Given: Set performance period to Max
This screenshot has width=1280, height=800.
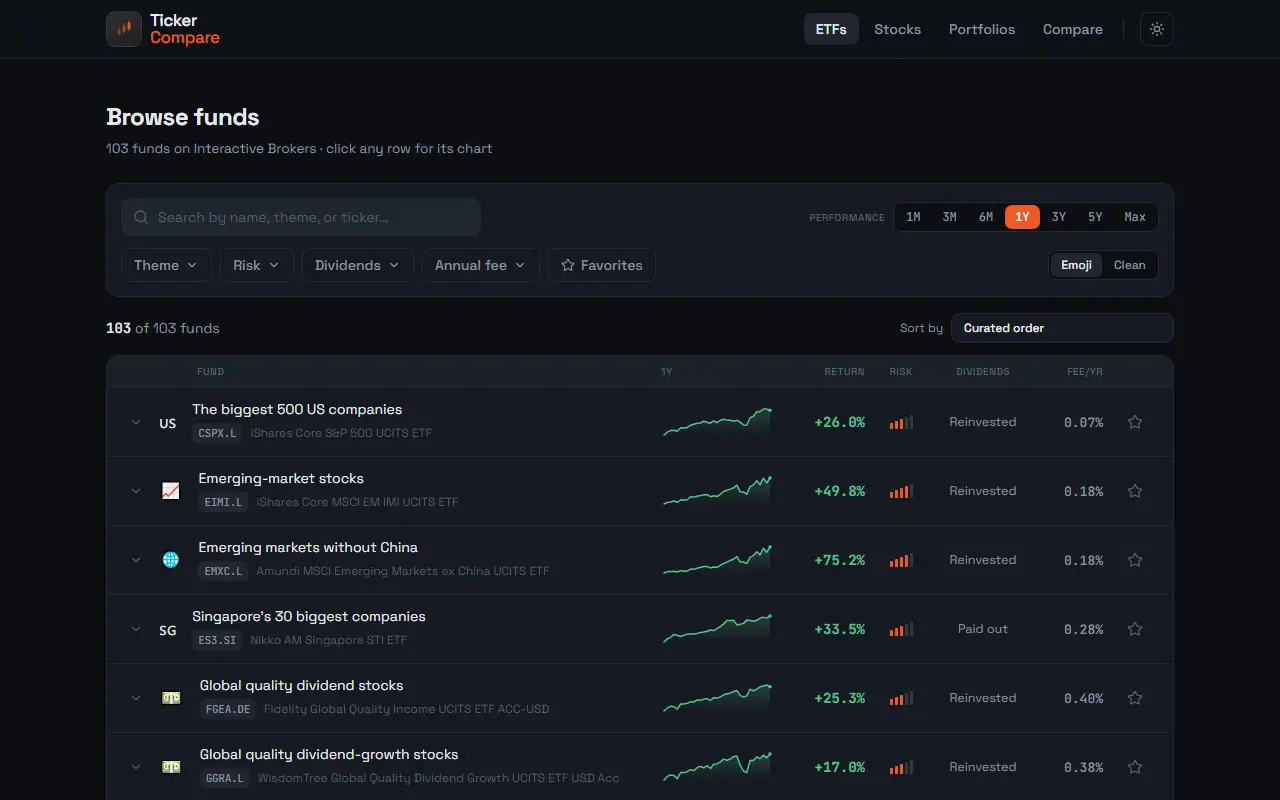Looking at the screenshot, I should click(1135, 217).
